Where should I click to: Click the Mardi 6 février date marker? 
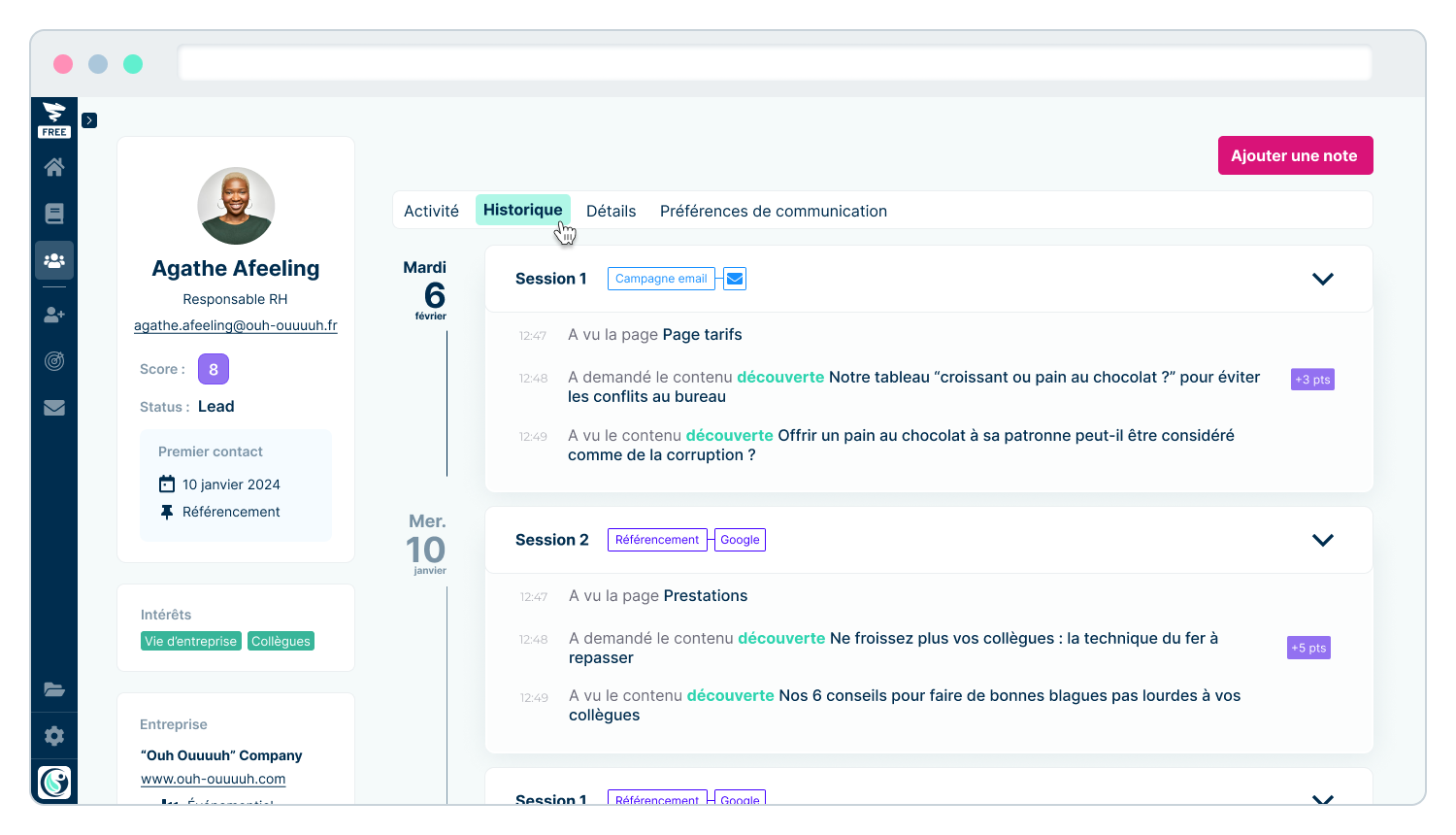[427, 289]
